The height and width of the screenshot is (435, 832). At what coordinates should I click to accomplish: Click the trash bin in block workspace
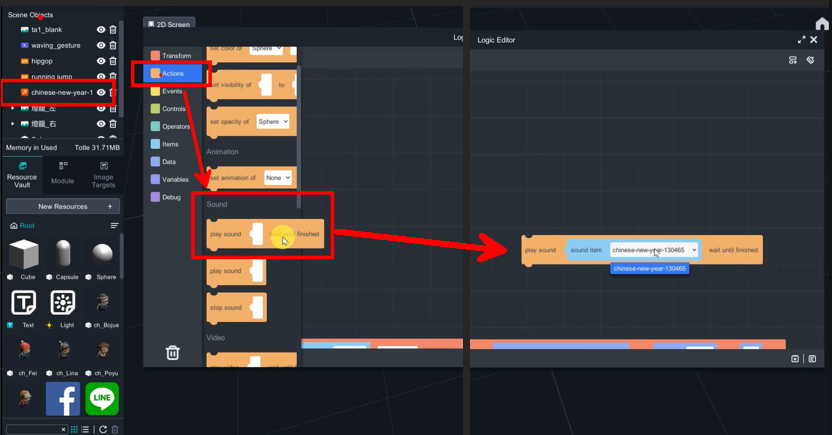coord(172,352)
